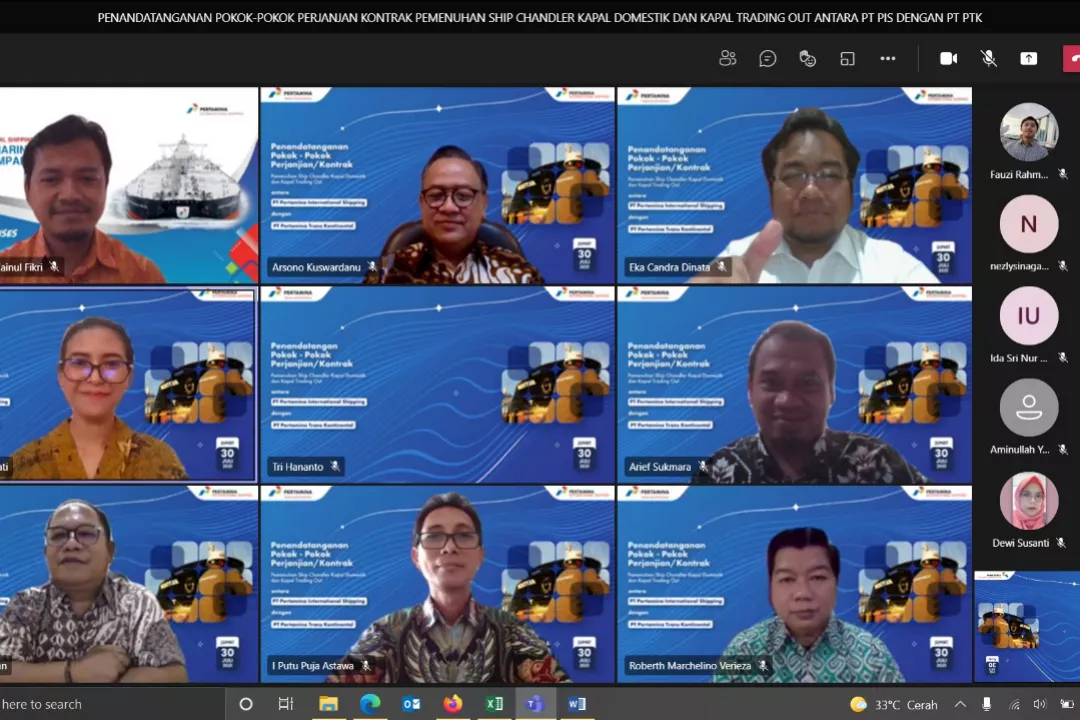Click muted mic icon beside Tri Hananto

pyautogui.click(x=335, y=466)
